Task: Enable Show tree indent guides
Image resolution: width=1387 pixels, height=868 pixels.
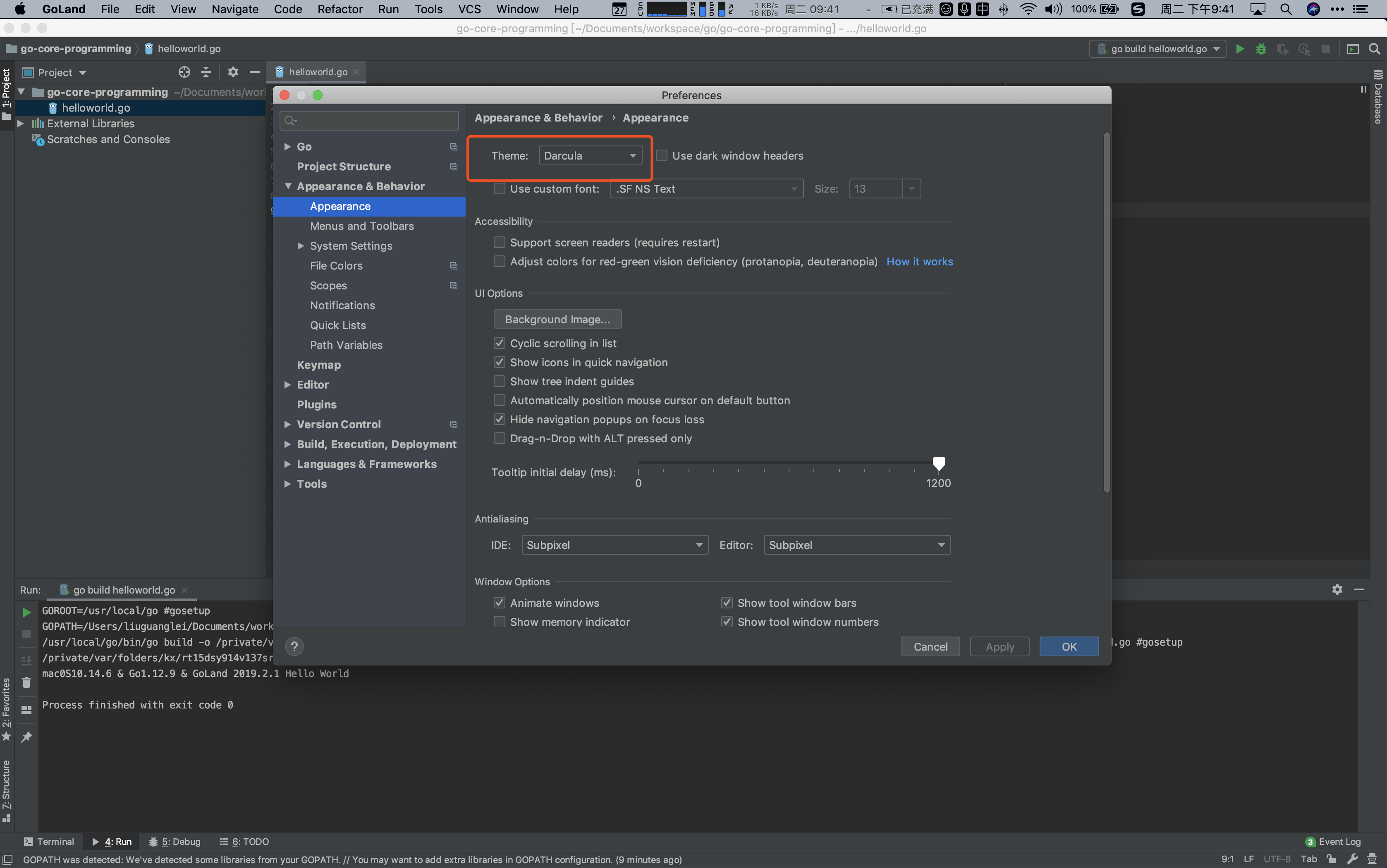Action: coord(500,381)
